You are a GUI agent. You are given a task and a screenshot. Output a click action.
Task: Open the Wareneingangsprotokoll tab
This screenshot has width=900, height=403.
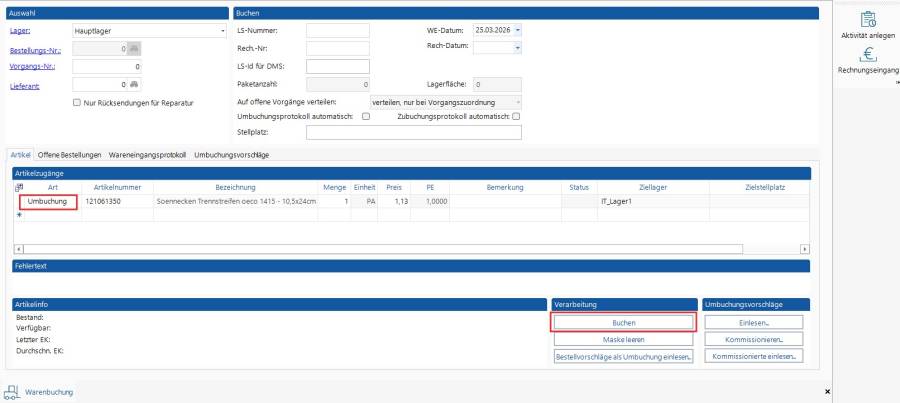coord(147,154)
